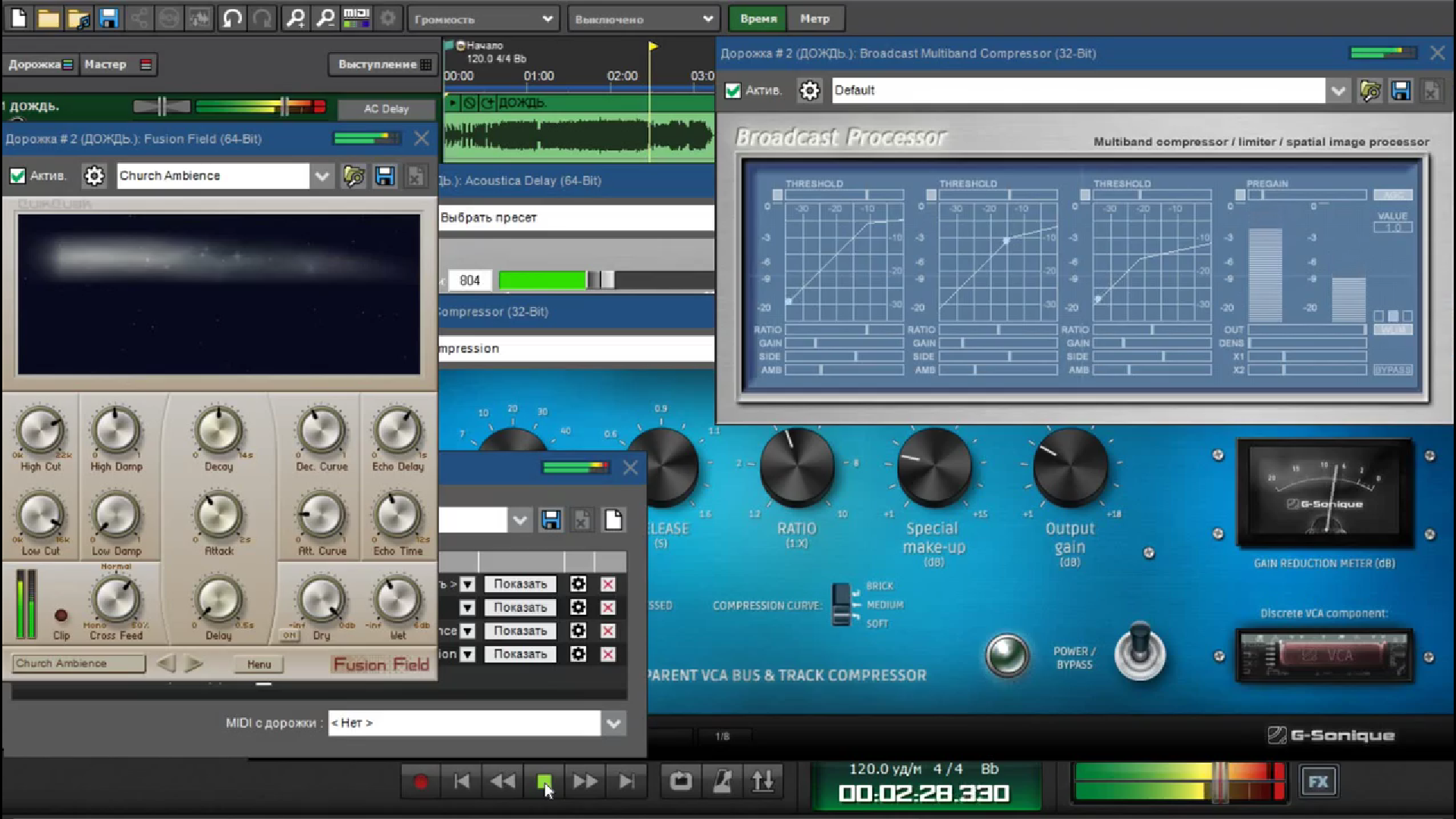
Task: Switch timeline to Метр mode
Action: [815, 18]
